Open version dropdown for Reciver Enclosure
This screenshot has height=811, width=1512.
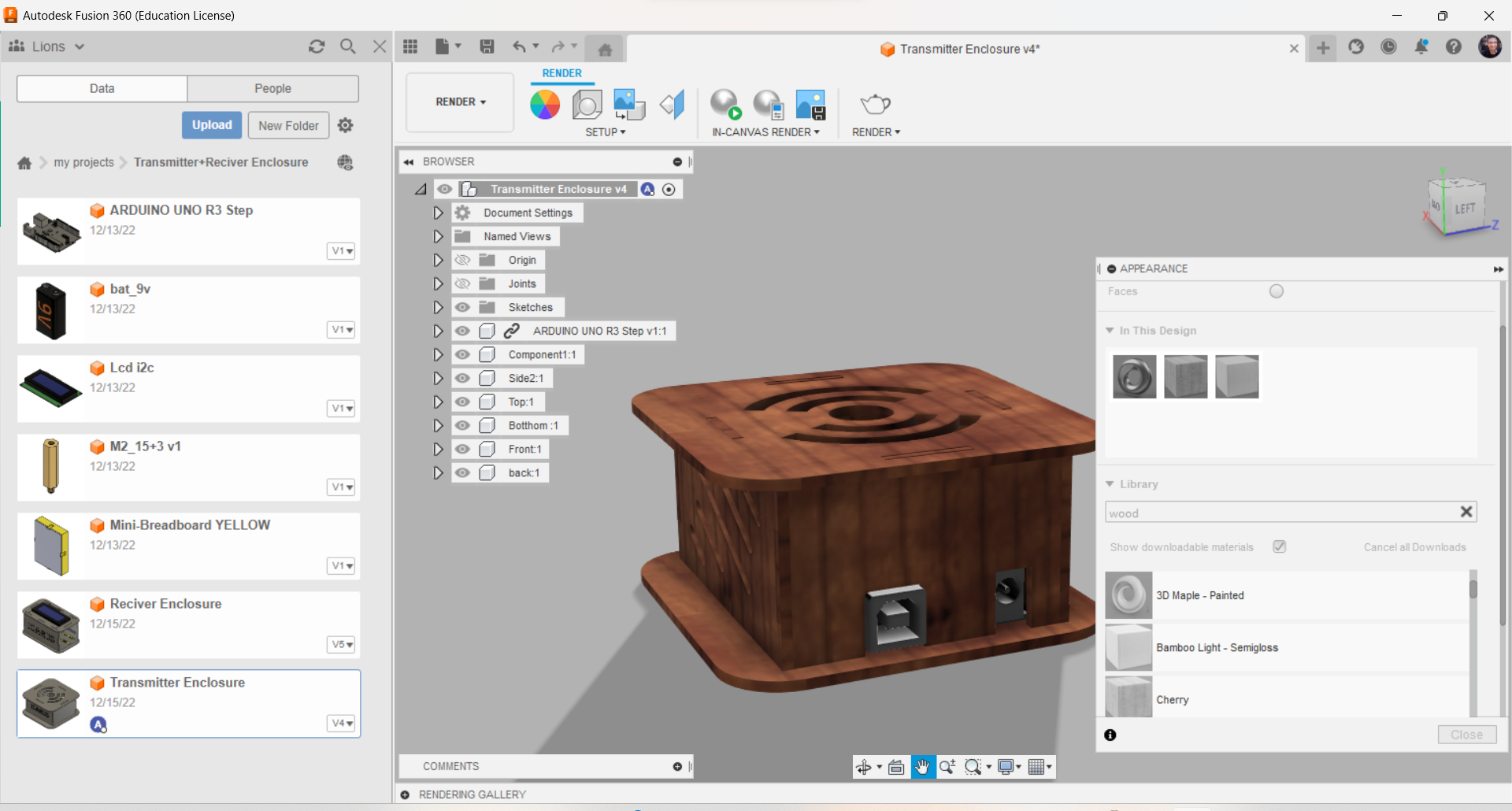click(342, 644)
